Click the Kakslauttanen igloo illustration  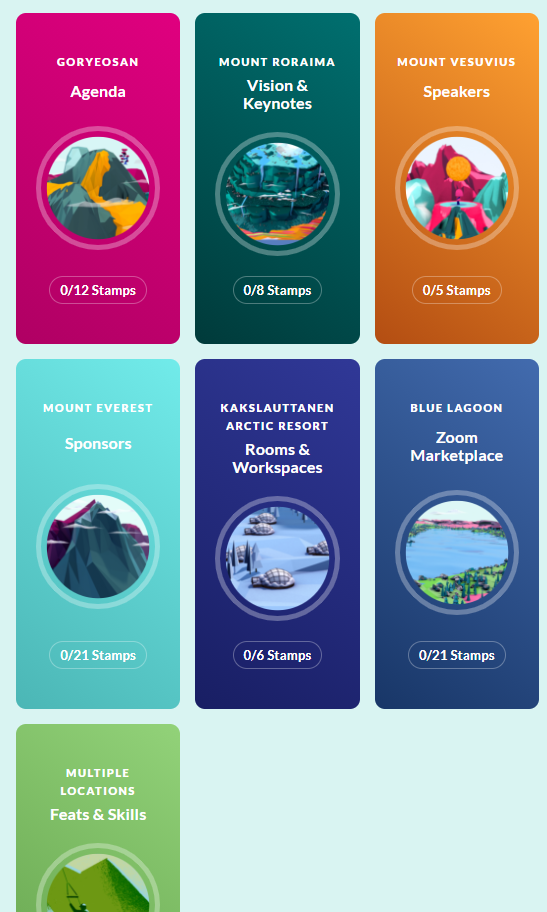[278, 558]
